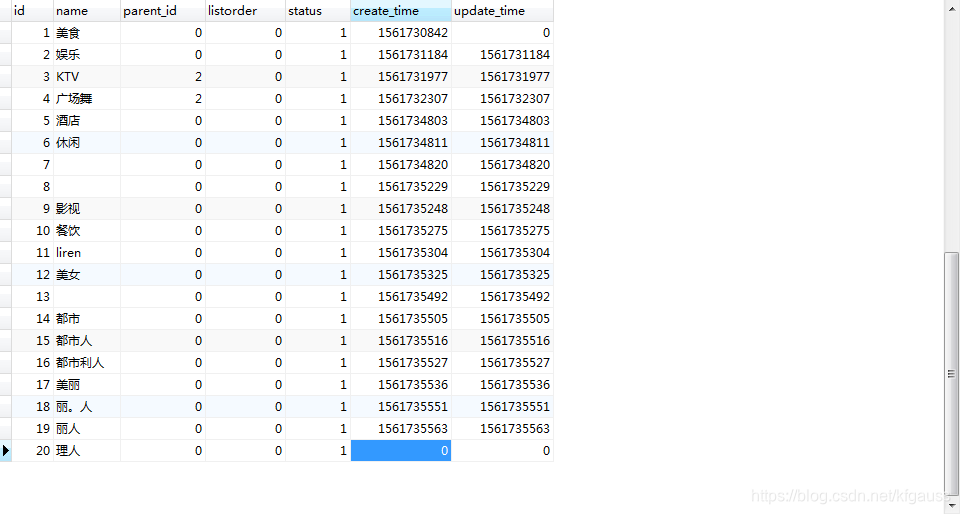This screenshot has width=960, height=514.
Task: Sort by the id column header
Action: click(32, 11)
